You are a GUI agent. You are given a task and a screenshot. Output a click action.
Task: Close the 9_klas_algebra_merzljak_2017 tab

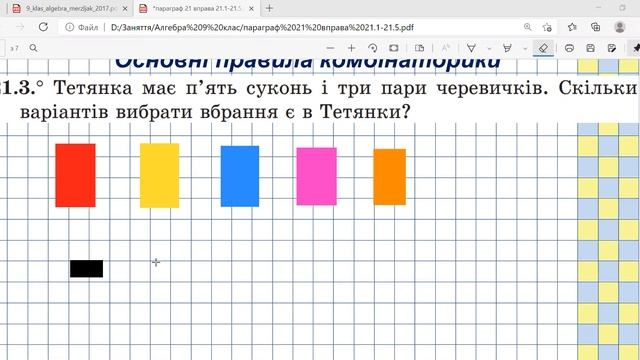point(125,8)
